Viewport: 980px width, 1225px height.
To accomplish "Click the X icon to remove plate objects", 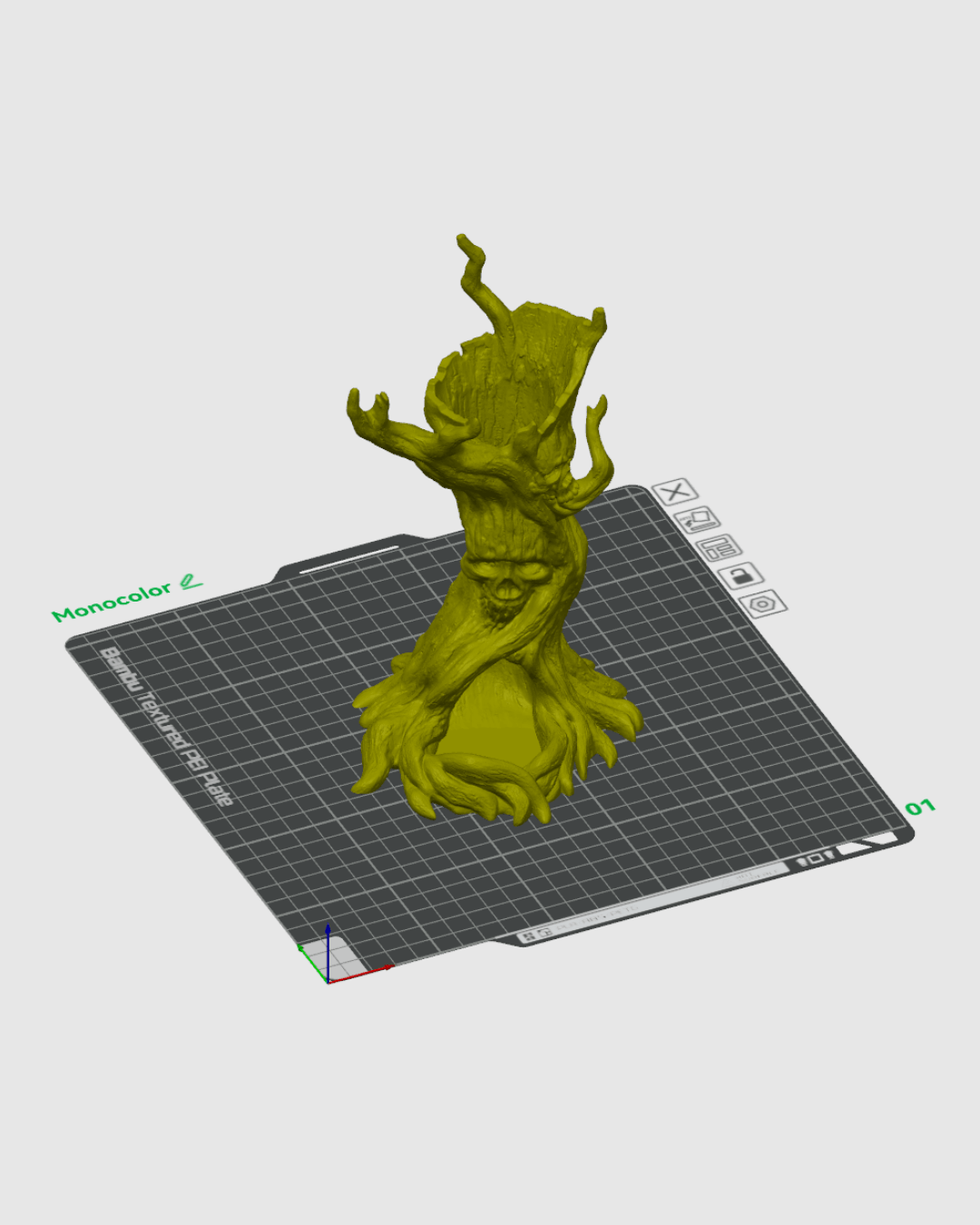I will coord(674,493).
